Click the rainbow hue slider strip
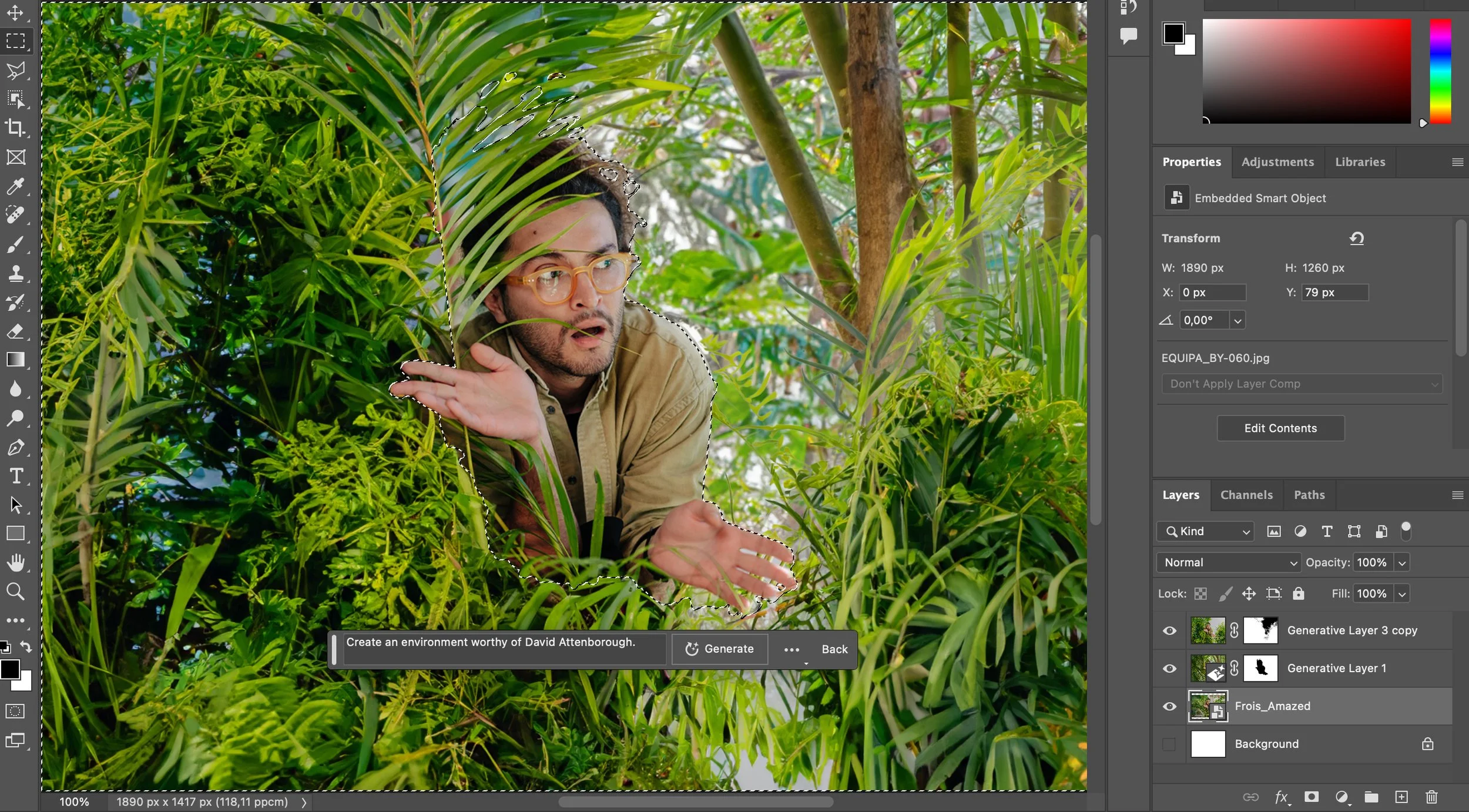 click(x=1440, y=71)
